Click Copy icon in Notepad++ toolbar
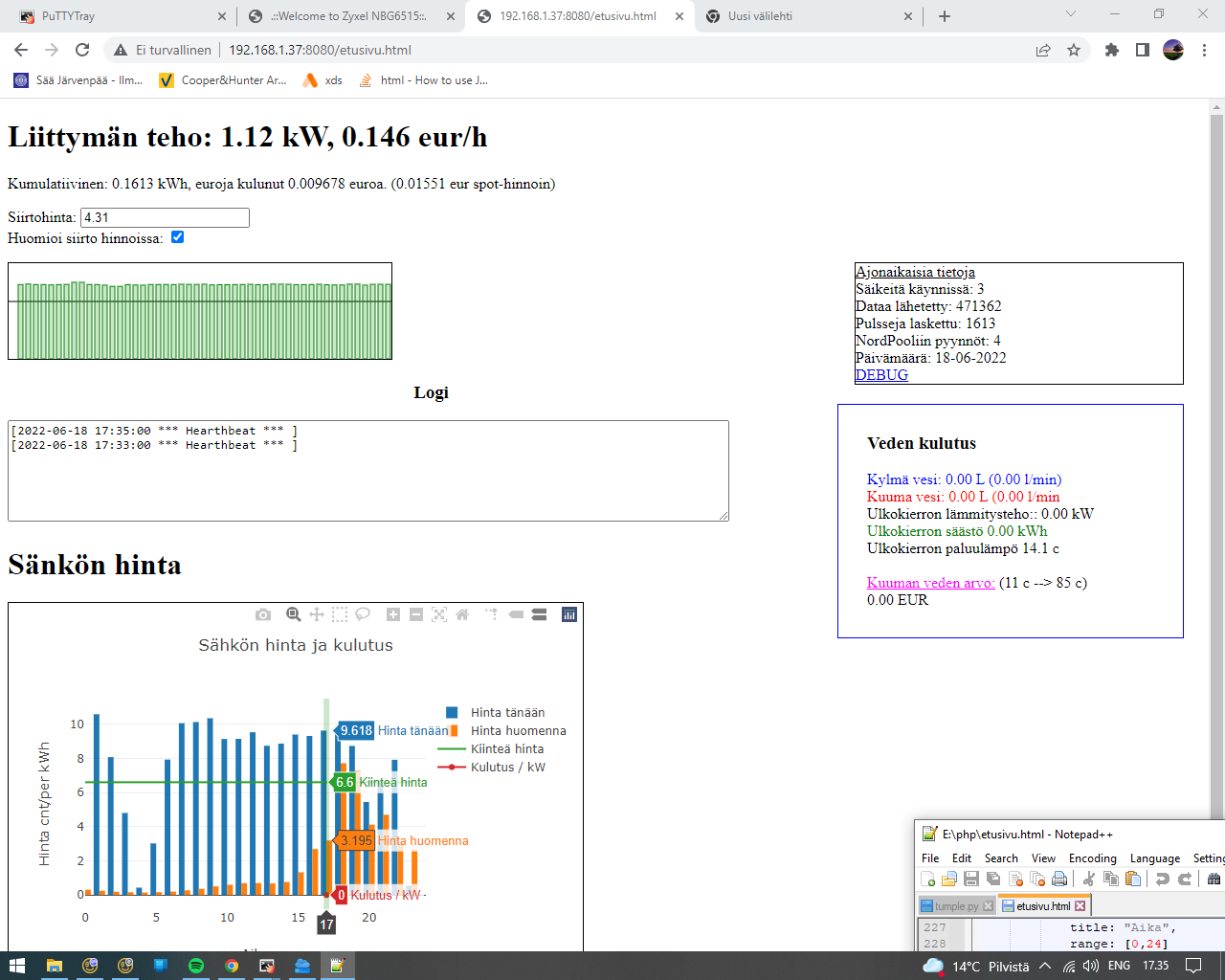This screenshot has height=980, width=1225. point(1111,879)
